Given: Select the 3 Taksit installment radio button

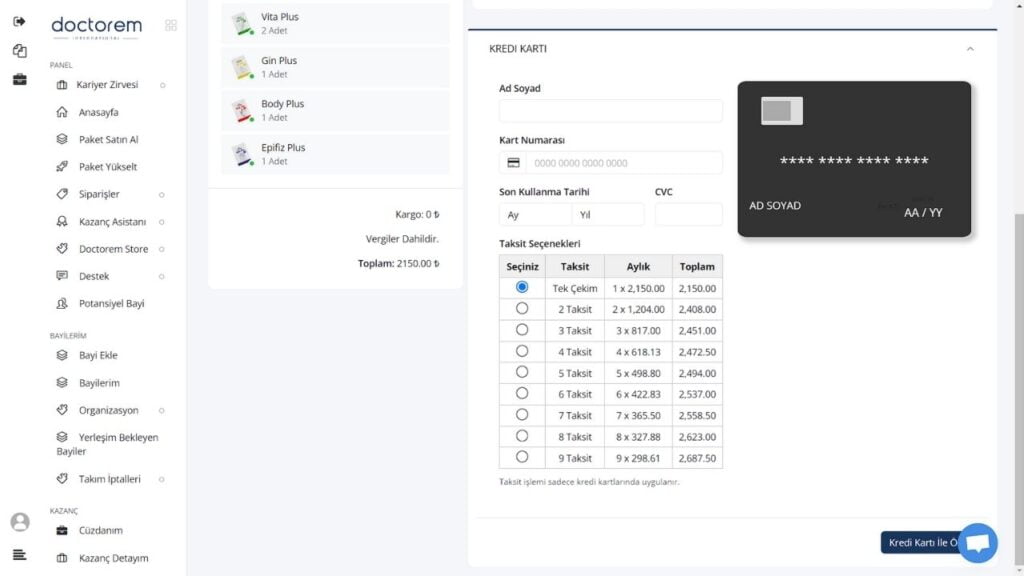Looking at the screenshot, I should (522, 330).
